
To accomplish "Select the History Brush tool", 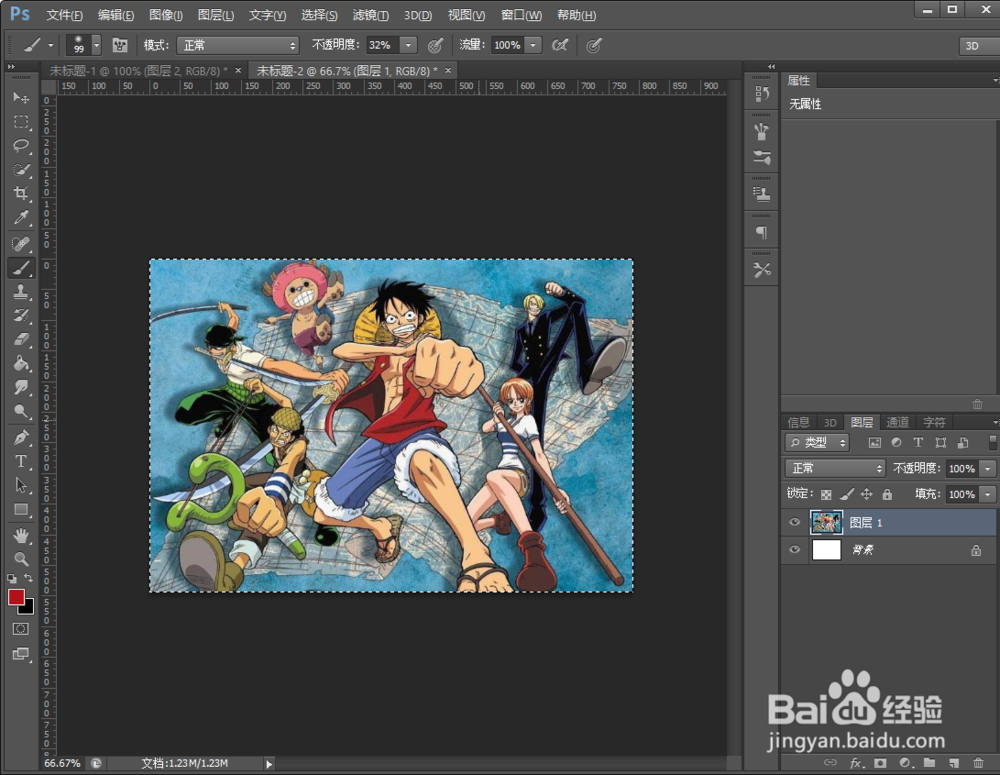I will coord(21,316).
